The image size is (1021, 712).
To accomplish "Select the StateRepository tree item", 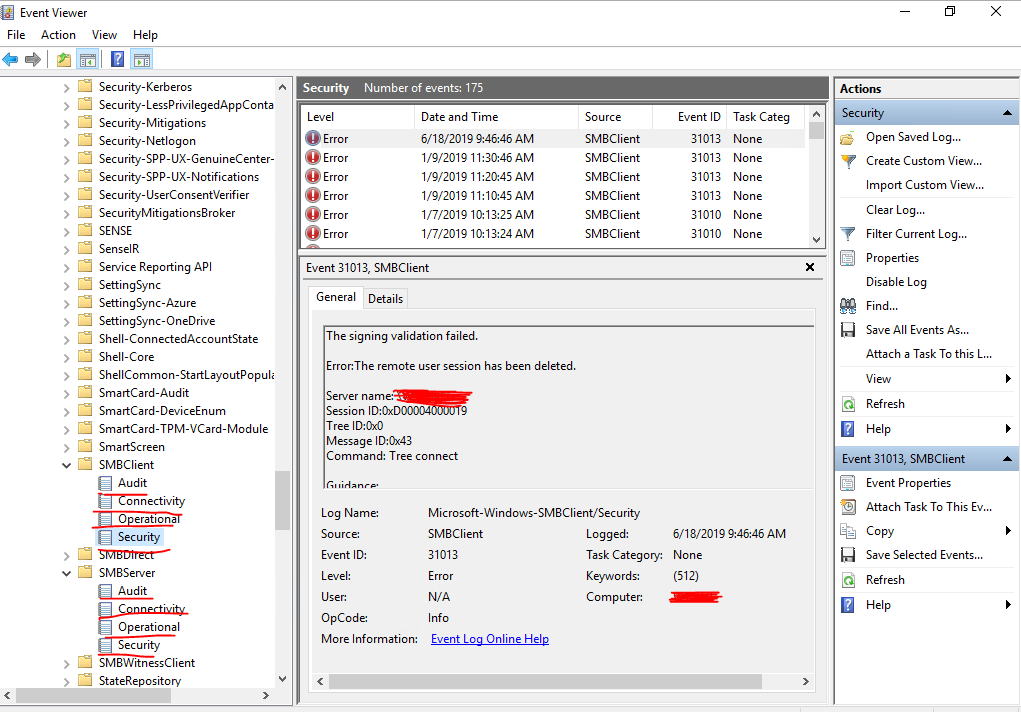I will pyautogui.click(x=139, y=681).
